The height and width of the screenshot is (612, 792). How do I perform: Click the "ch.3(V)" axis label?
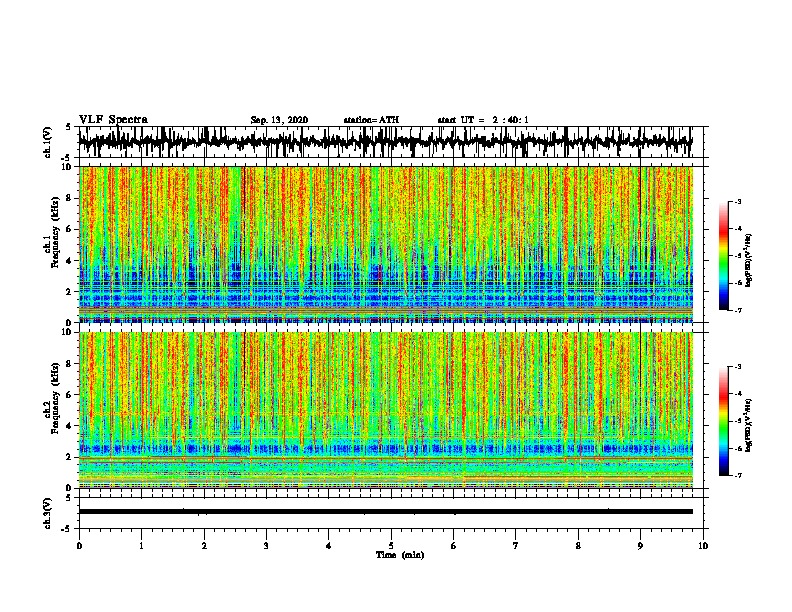47,513
